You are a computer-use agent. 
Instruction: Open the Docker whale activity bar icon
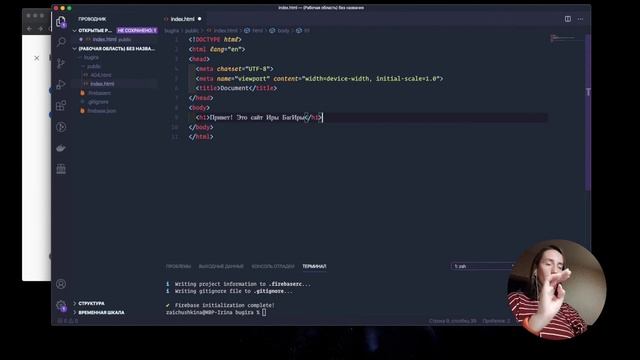tap(61, 148)
